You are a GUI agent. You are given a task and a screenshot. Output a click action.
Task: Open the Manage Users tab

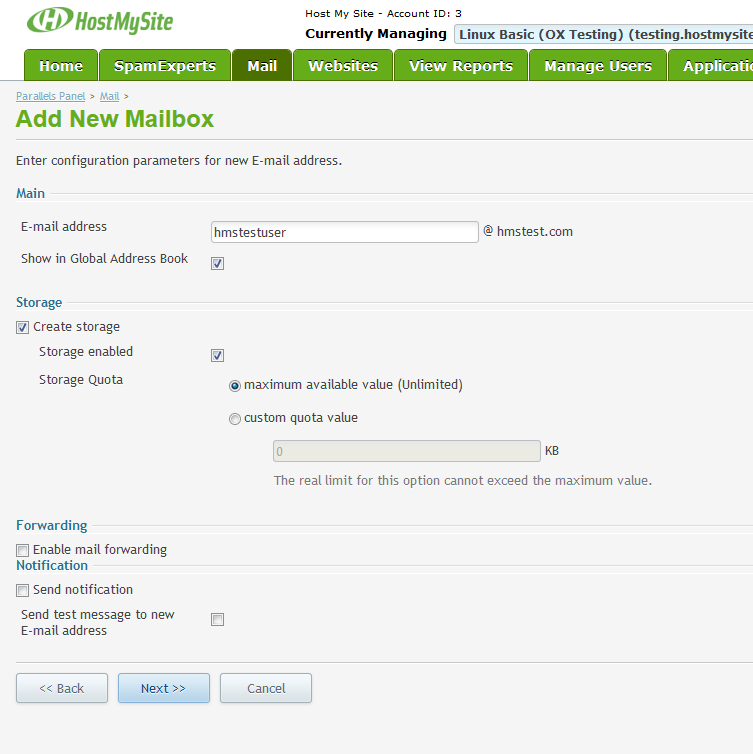[x=598, y=65]
